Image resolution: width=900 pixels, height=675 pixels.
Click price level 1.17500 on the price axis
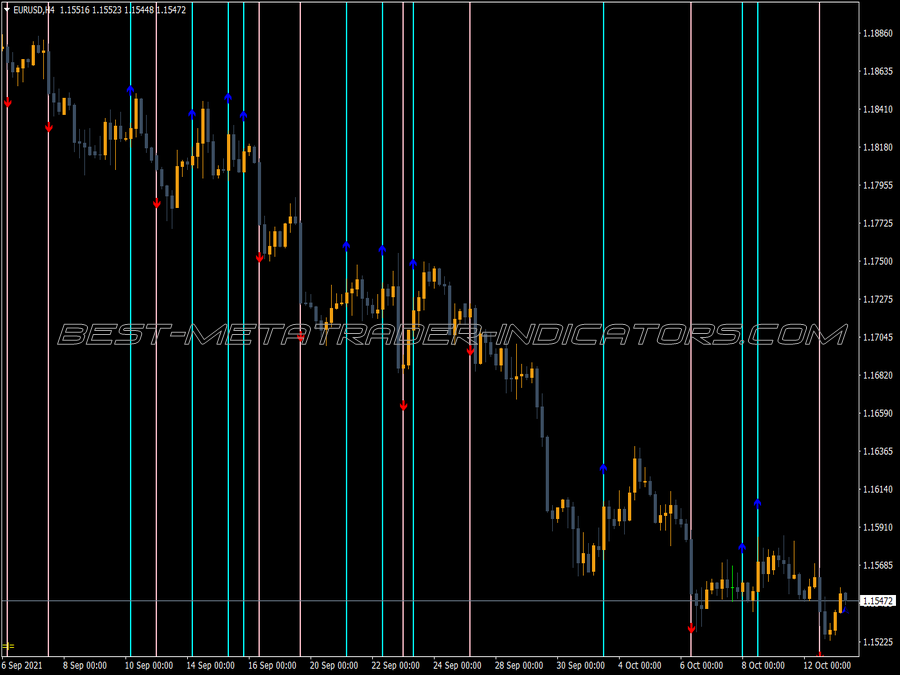[878, 261]
